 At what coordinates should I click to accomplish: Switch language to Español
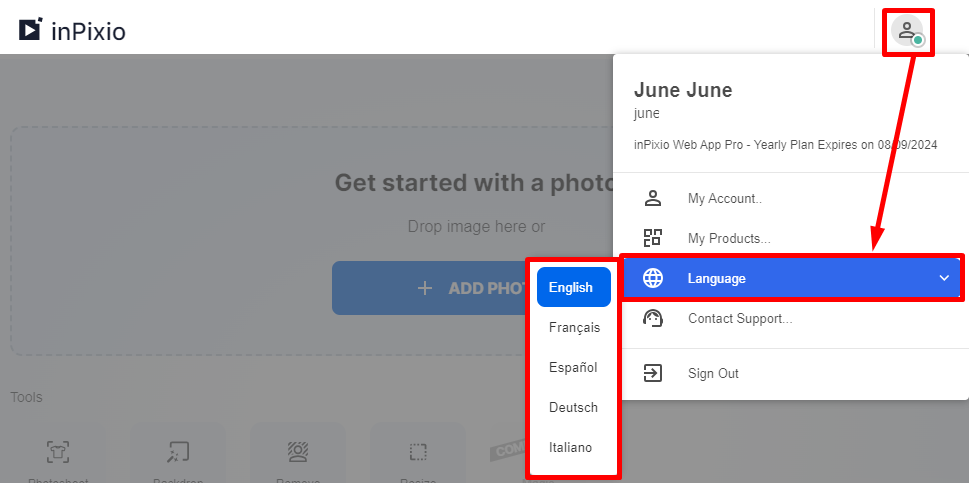pos(573,368)
